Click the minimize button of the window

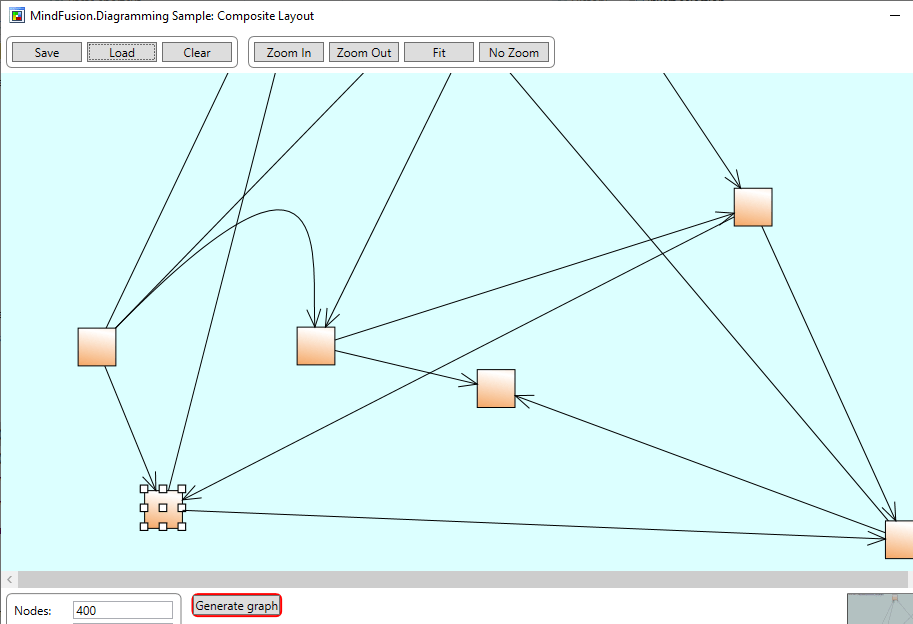(x=895, y=15)
